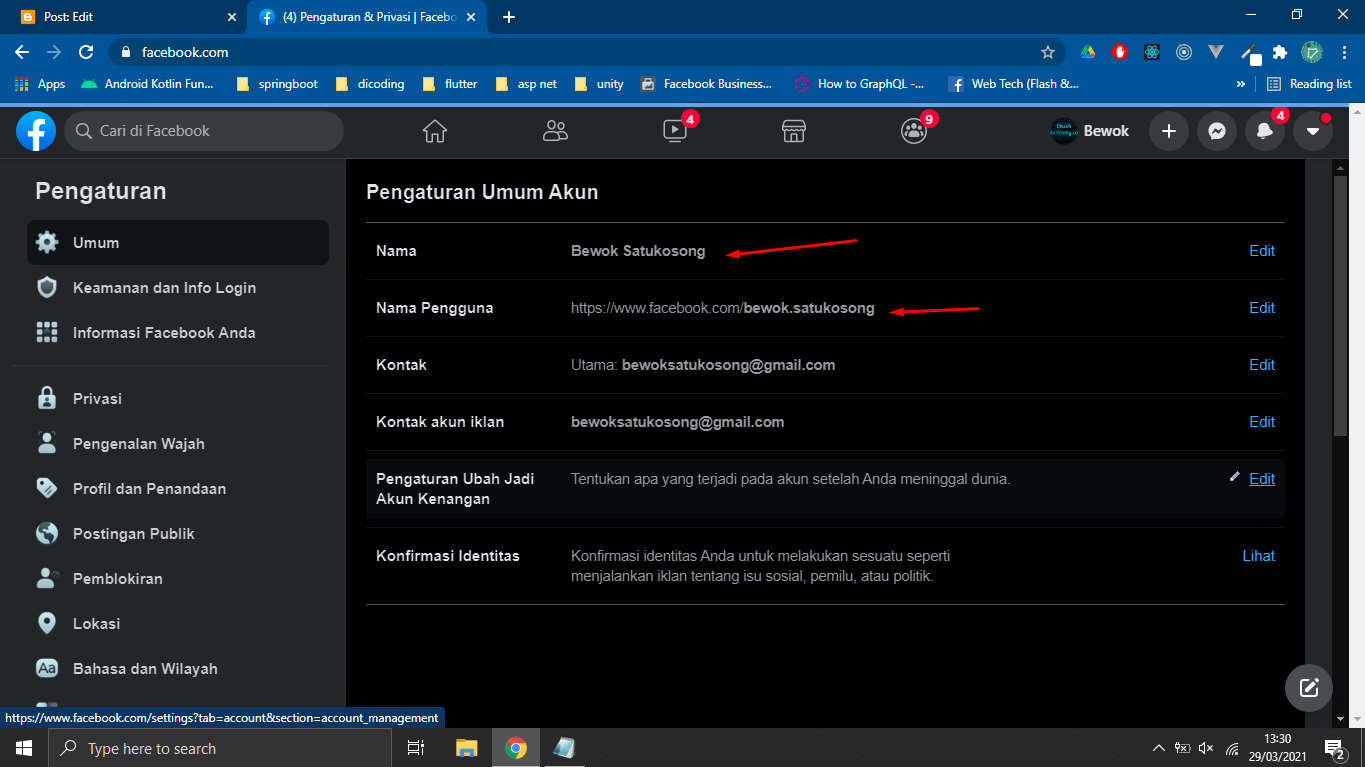Open the Extensions puzzle icon

(x=1280, y=52)
